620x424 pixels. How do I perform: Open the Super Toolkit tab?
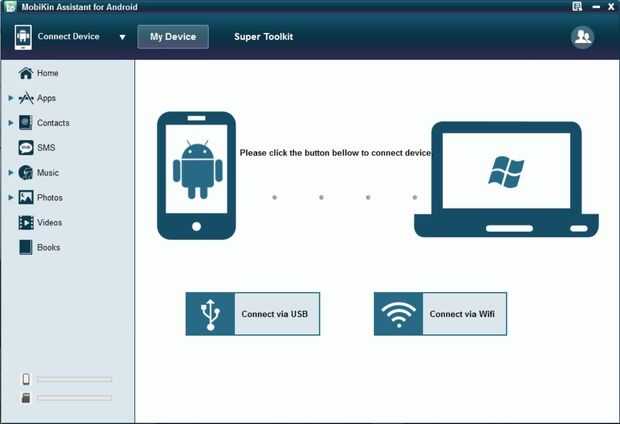(x=263, y=37)
